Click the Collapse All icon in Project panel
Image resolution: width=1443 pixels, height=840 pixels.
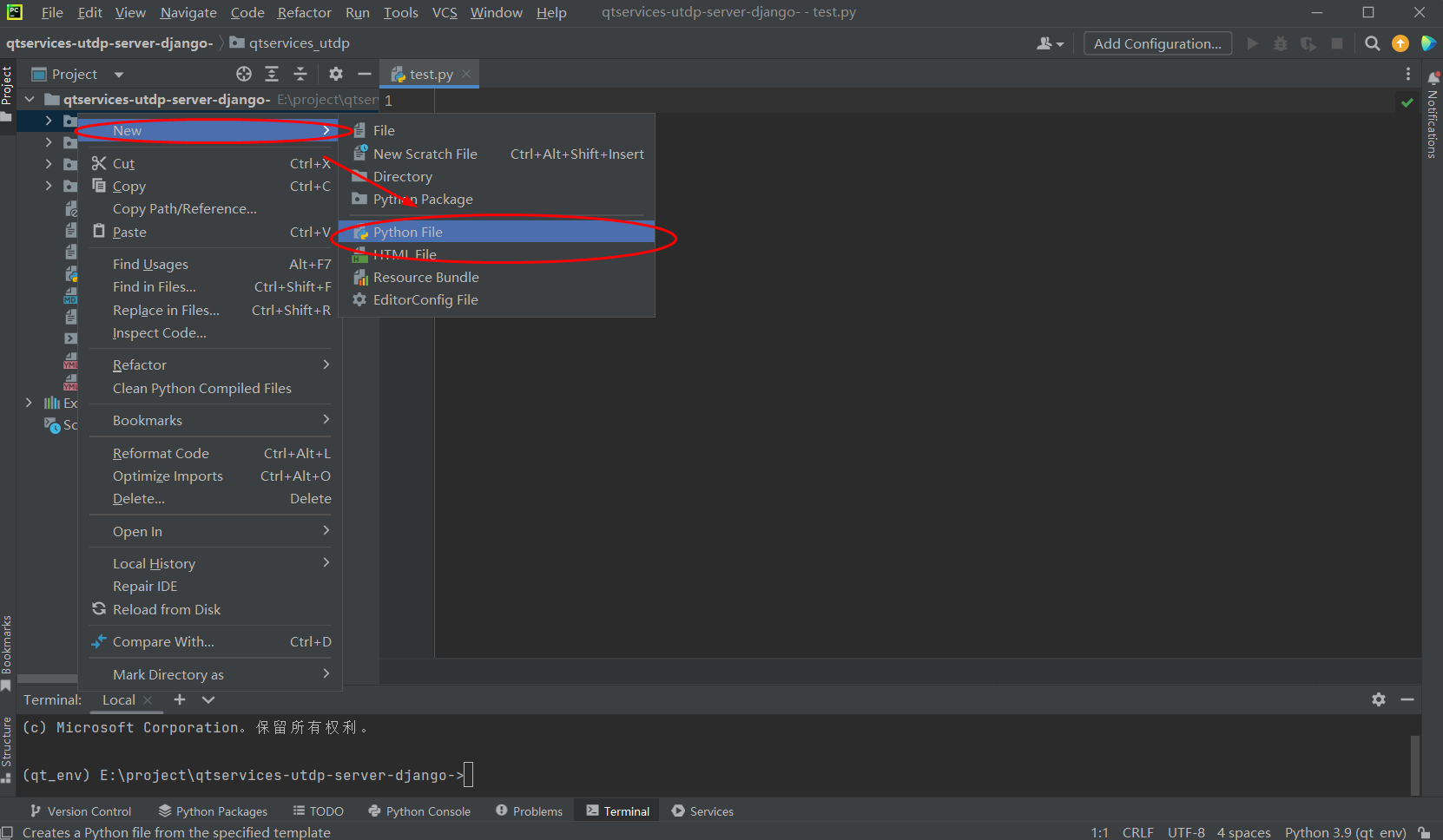pyautogui.click(x=300, y=74)
